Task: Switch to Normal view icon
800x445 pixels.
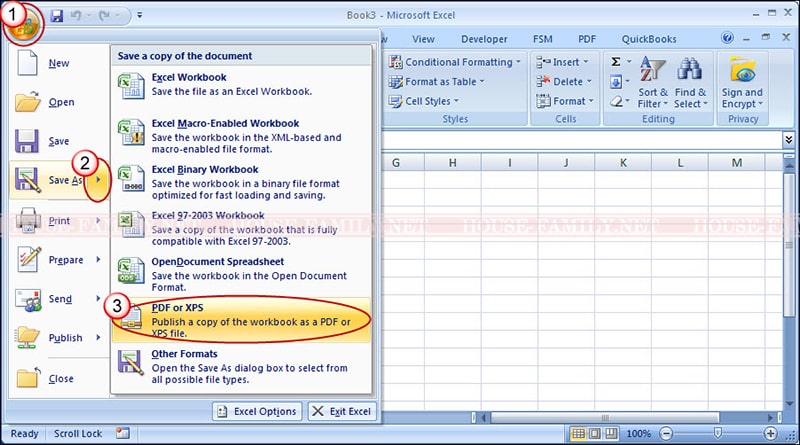Action: pyautogui.click(x=578, y=434)
